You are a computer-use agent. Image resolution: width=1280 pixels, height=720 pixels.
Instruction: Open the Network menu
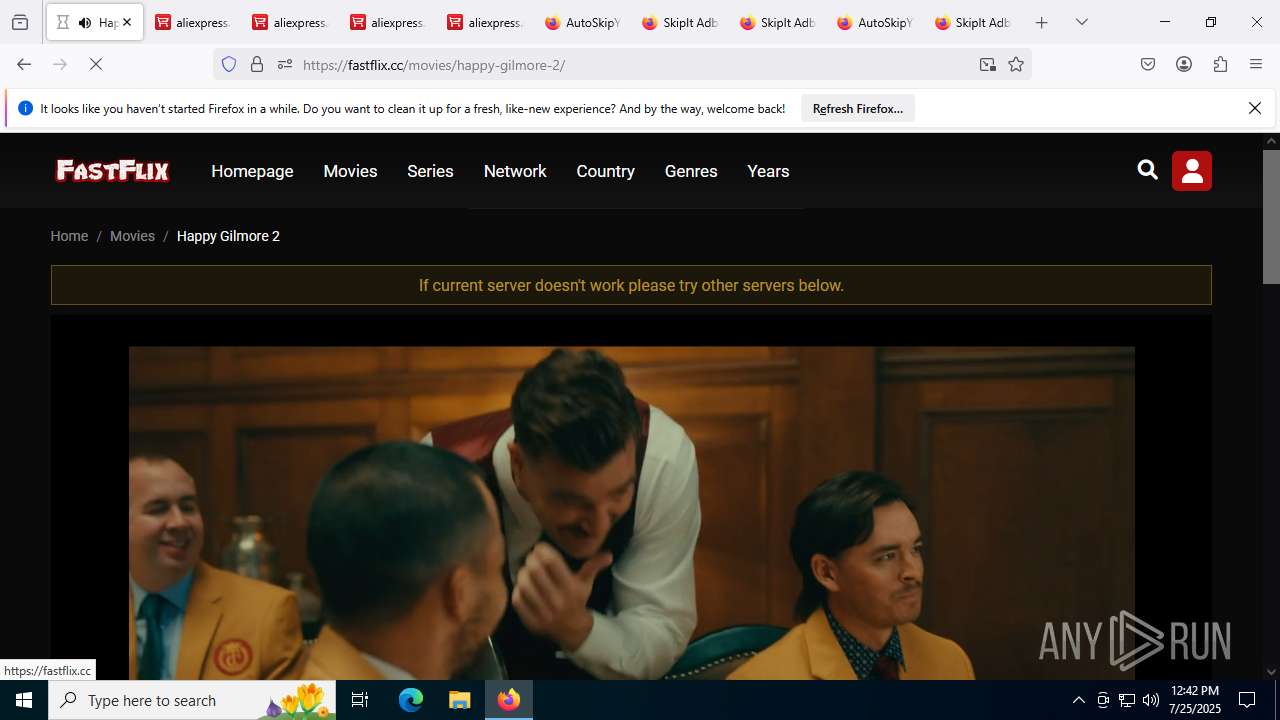pos(515,171)
